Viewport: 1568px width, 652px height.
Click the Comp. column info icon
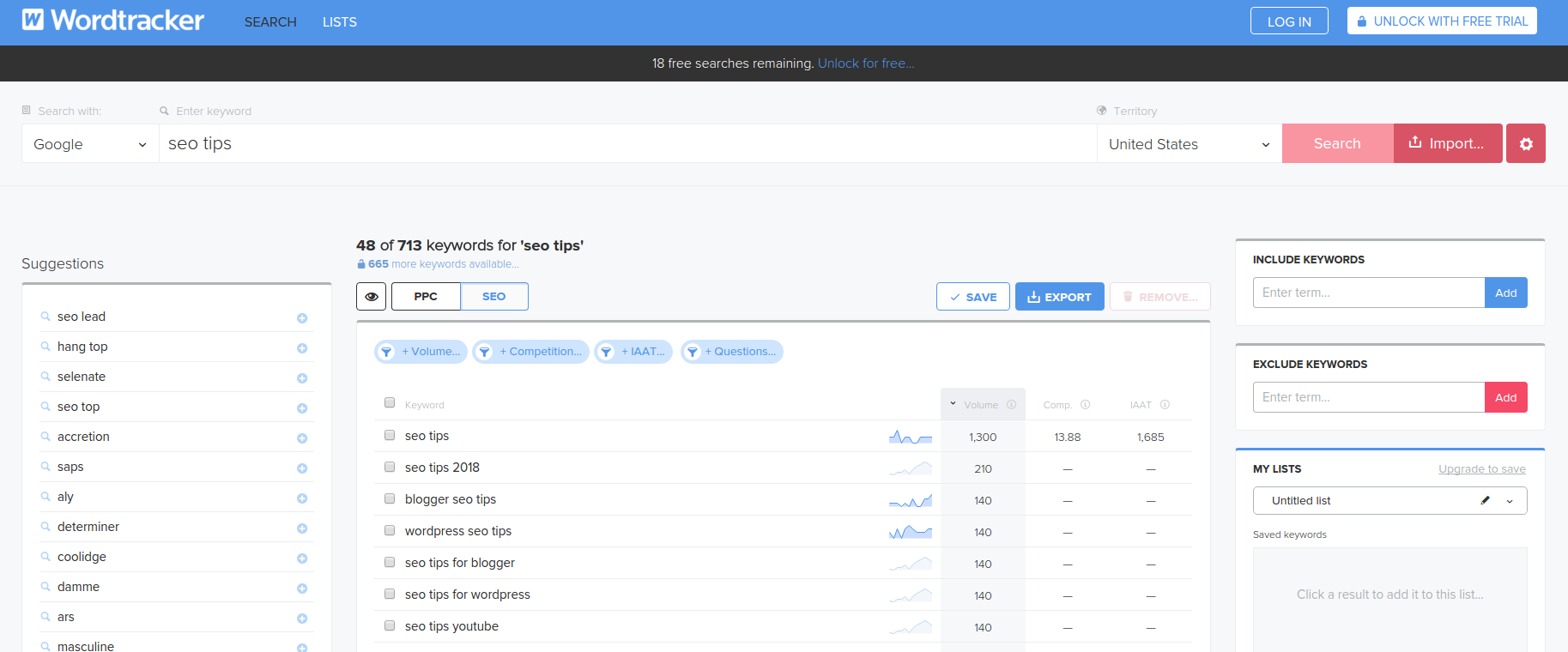click(1086, 405)
